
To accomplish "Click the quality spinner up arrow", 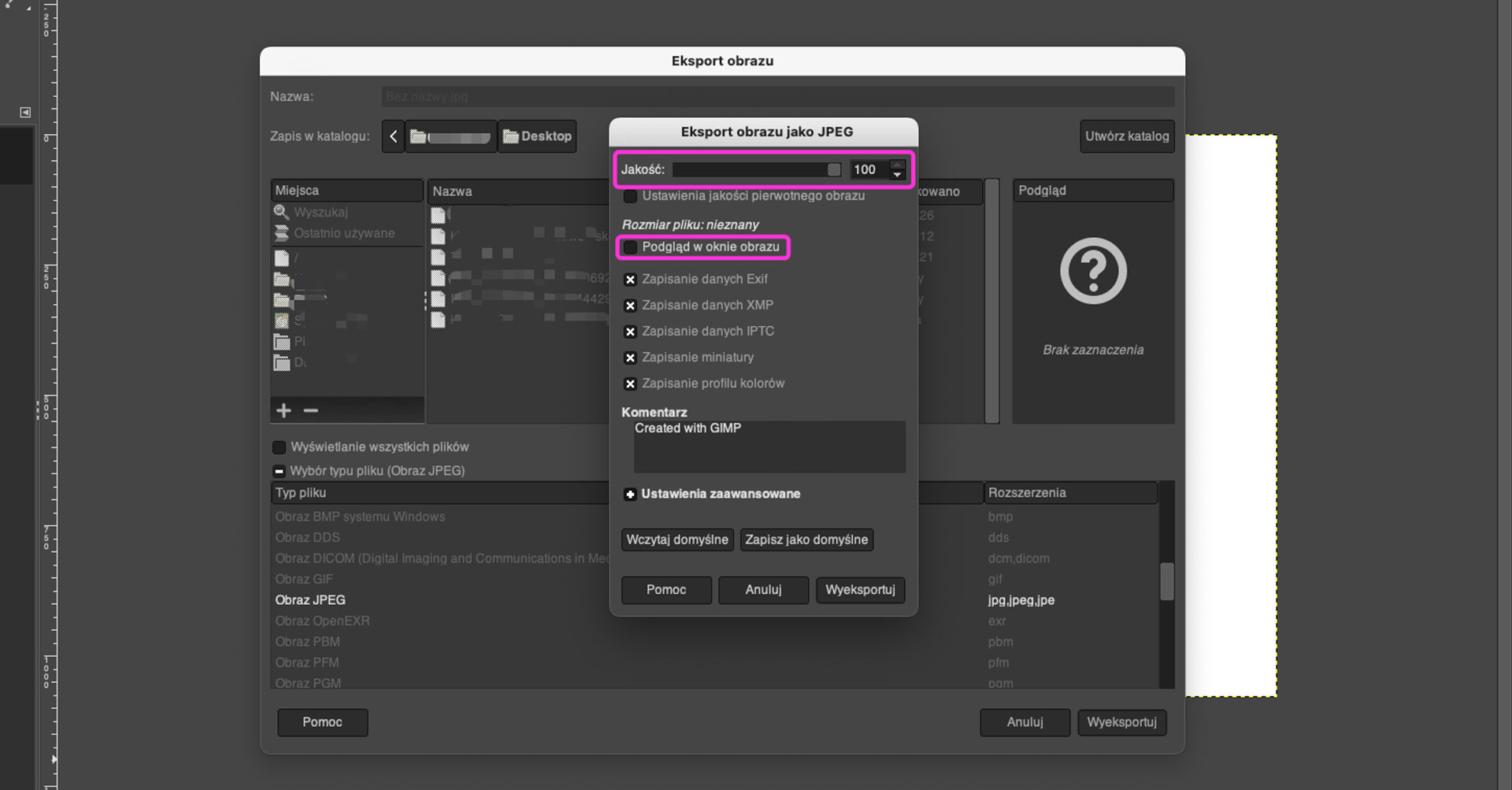I will (897, 165).
